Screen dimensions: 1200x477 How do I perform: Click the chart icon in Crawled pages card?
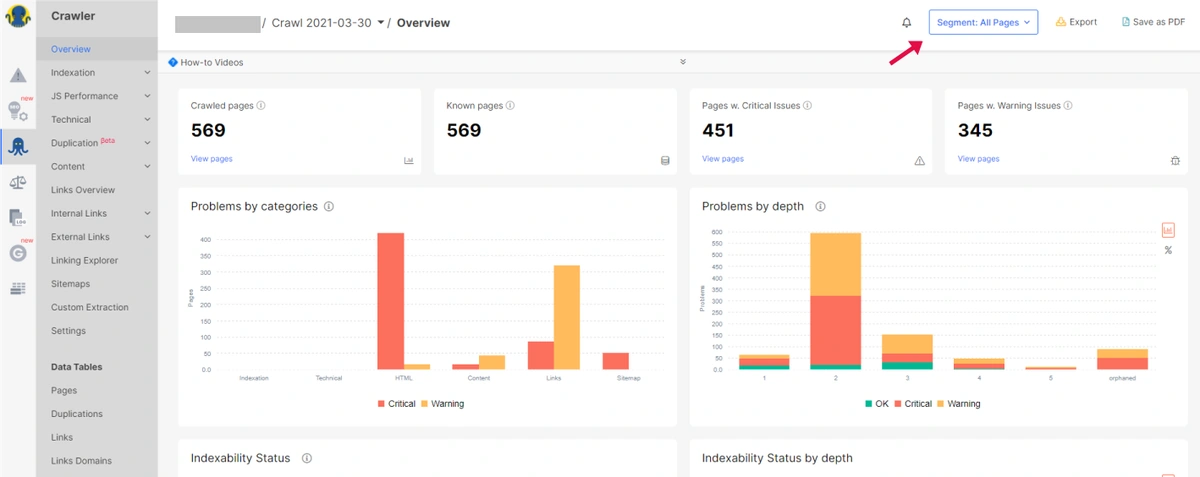tap(409, 160)
